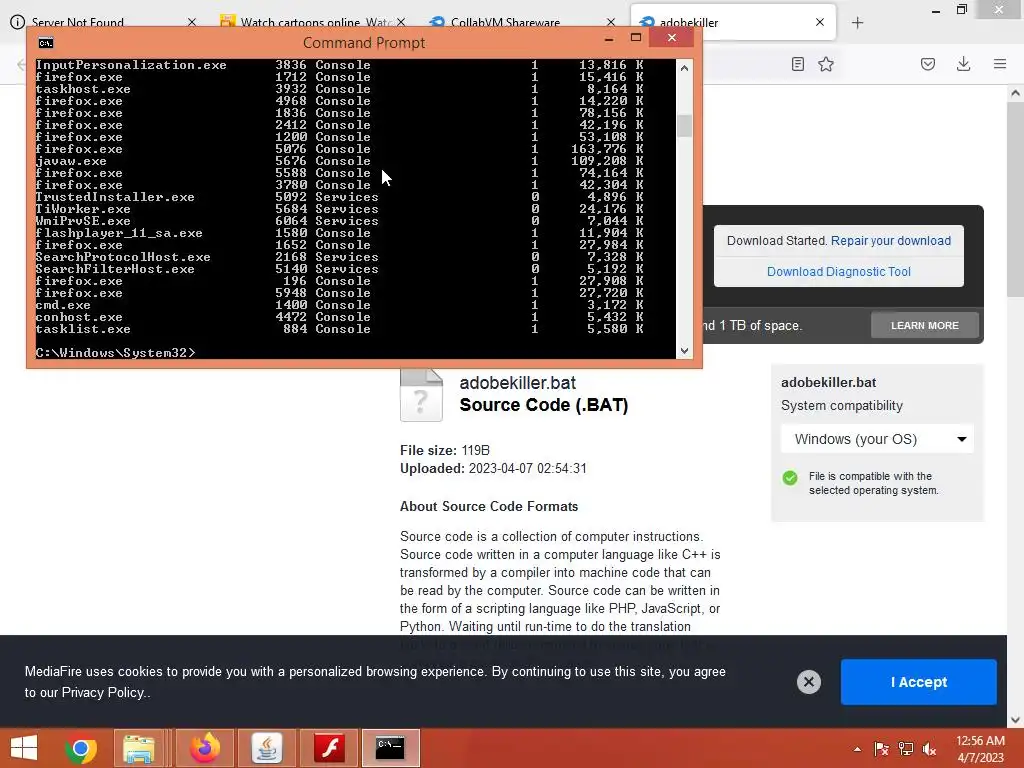Click the javaw.exe process row
The height and width of the screenshot is (768, 1024).
tap(340, 161)
